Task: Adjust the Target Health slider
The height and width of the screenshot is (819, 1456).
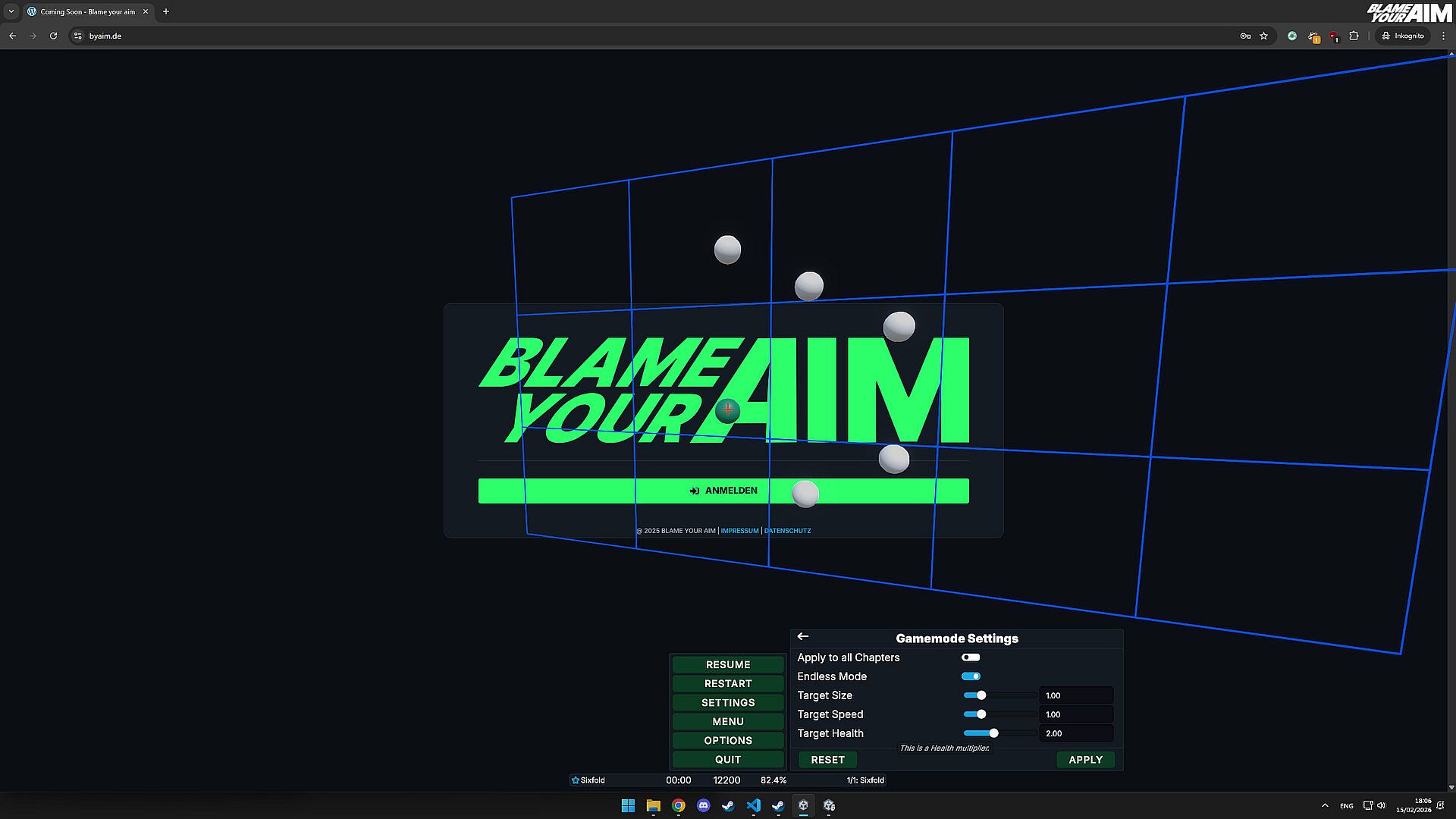Action: pos(993,733)
